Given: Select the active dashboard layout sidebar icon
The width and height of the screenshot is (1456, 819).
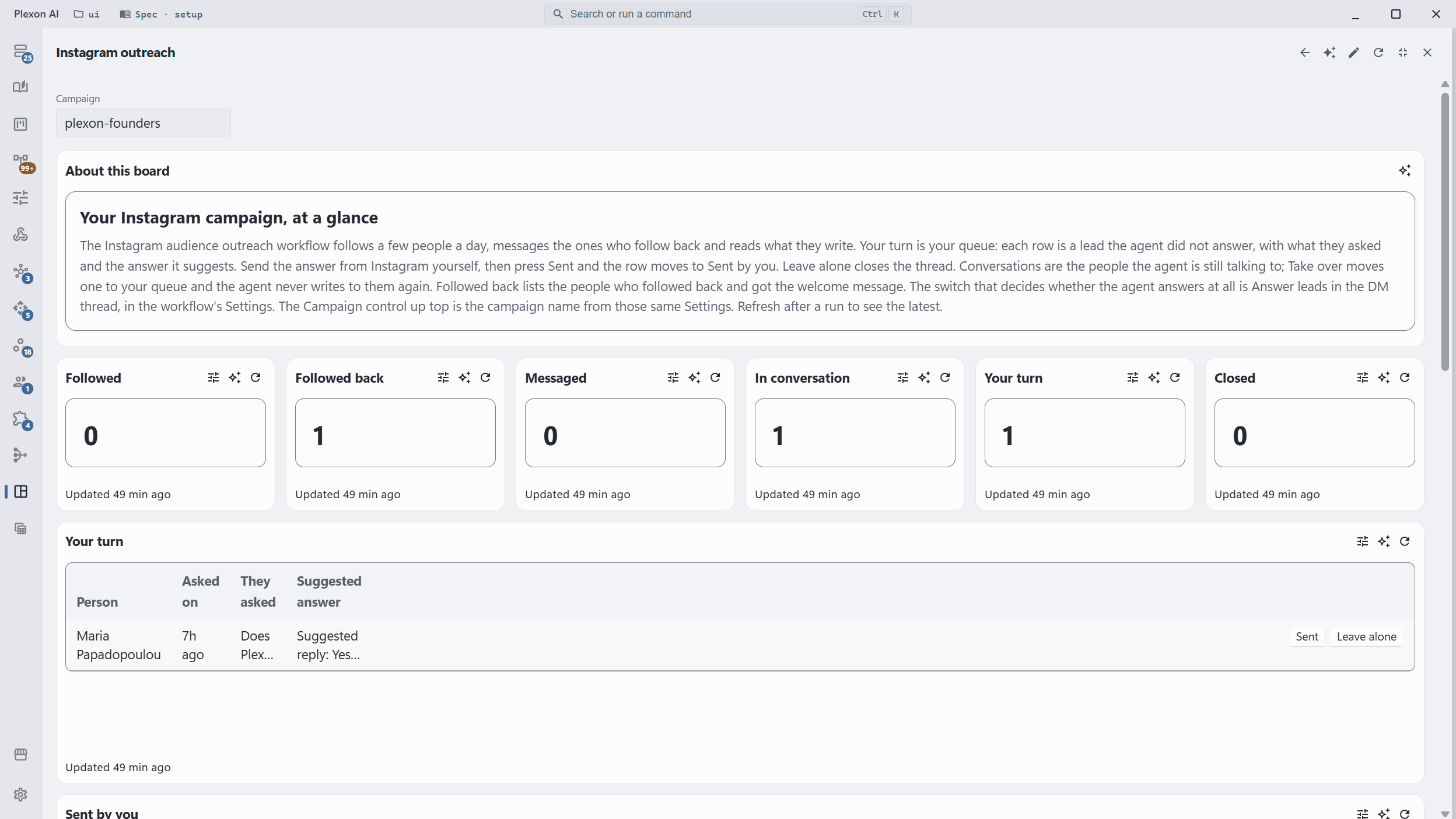Looking at the screenshot, I should pos(20,492).
